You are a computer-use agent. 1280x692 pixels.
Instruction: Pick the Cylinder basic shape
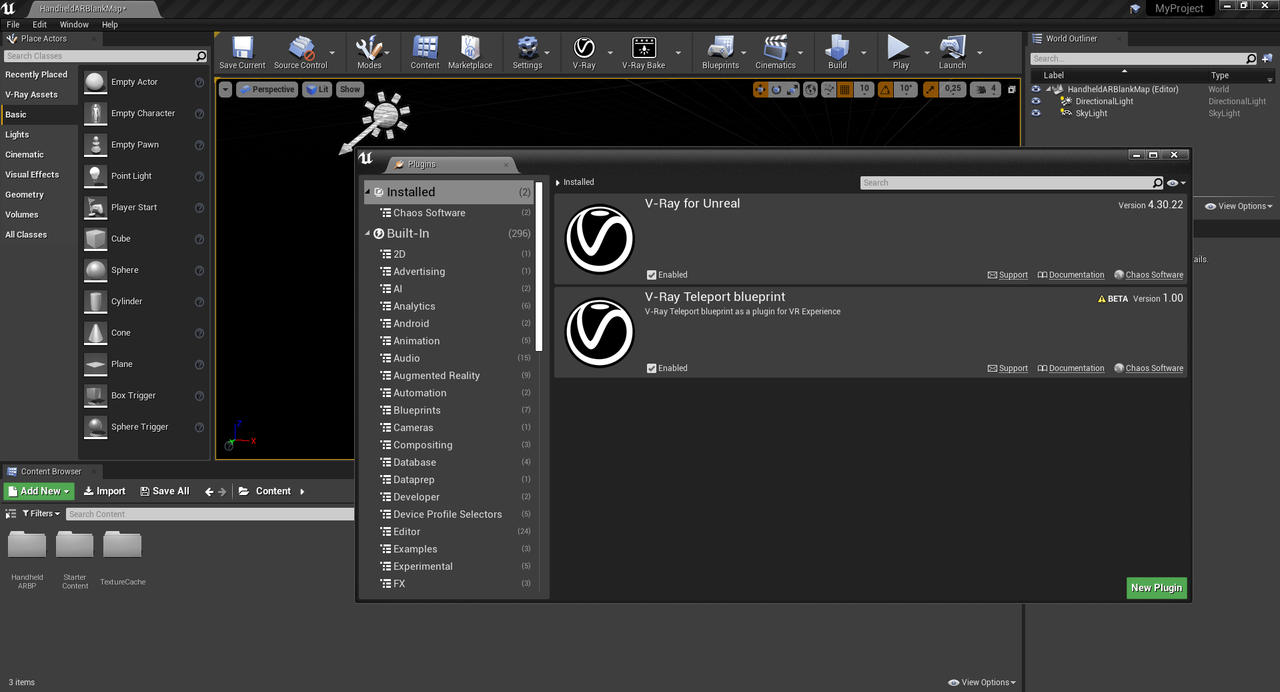145,301
